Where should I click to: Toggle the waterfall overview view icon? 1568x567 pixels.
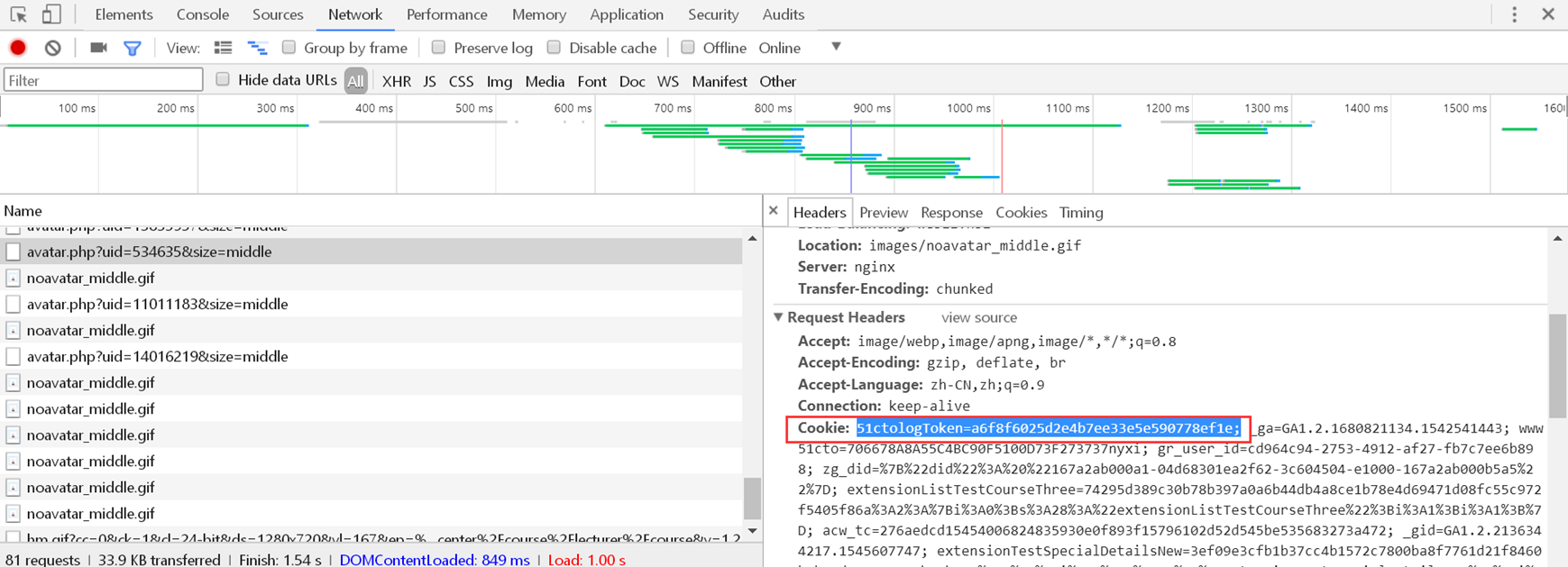(x=257, y=48)
